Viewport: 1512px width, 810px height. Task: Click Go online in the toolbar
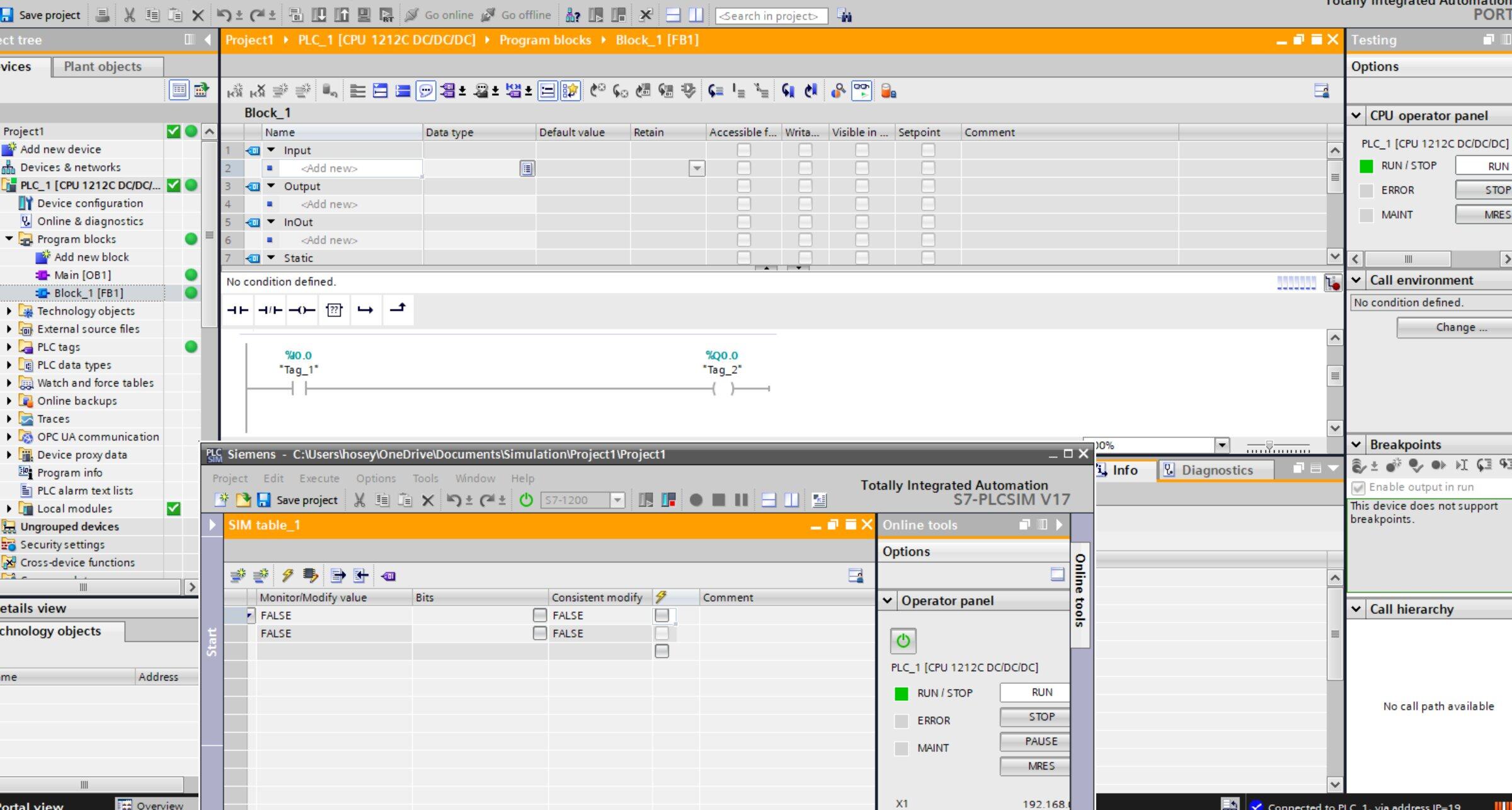[440, 14]
